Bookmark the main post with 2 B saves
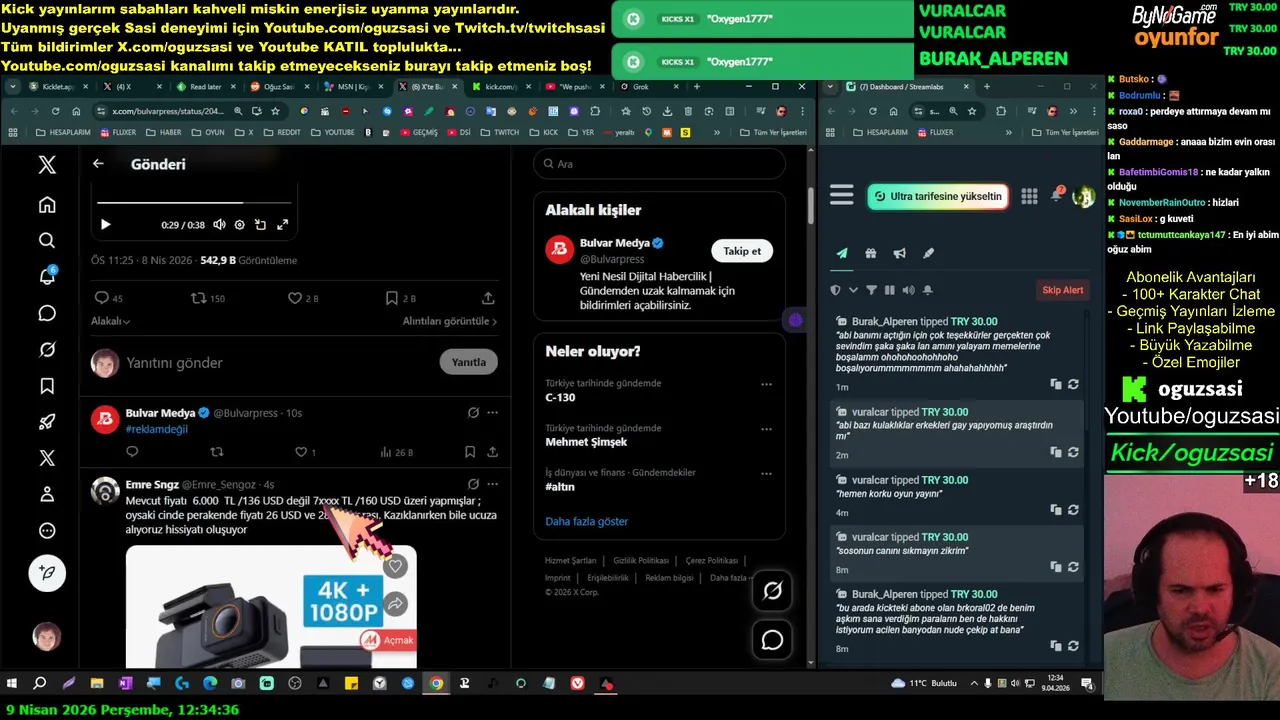Screen dimensions: 1280x720 tap(392, 298)
